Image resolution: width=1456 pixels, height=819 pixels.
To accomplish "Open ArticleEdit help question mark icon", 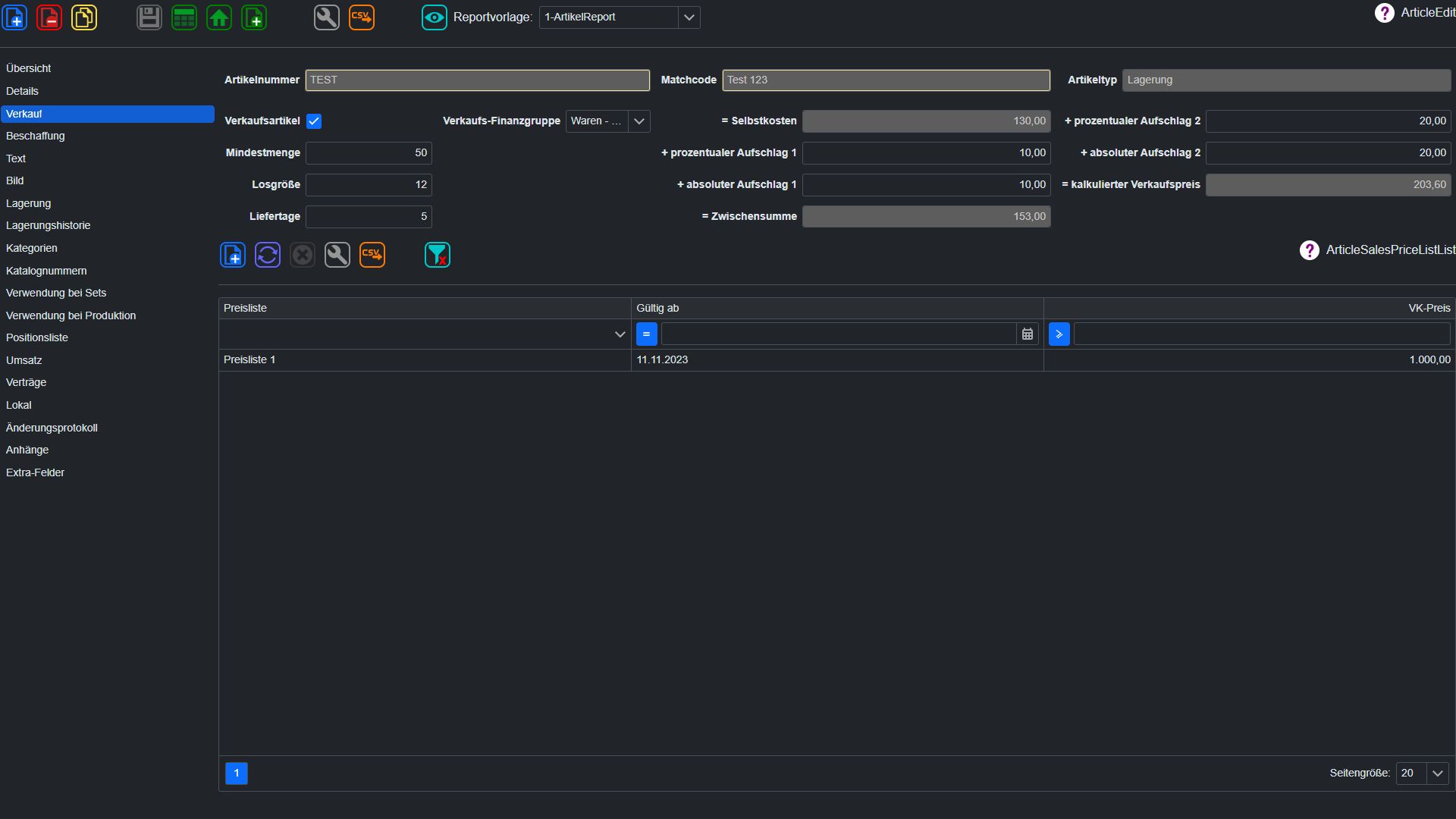I will [1384, 13].
